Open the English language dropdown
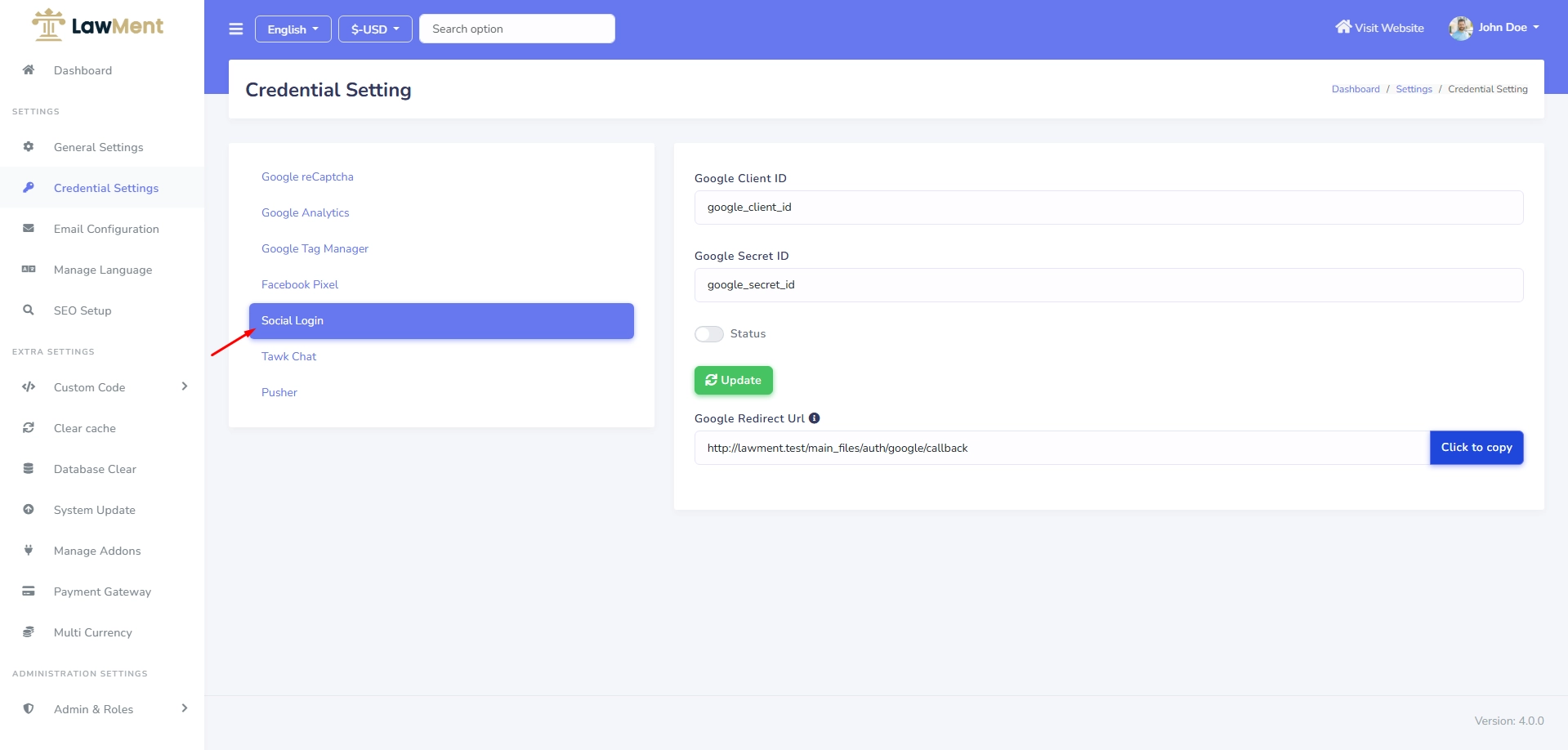1568x750 pixels. 293,29
